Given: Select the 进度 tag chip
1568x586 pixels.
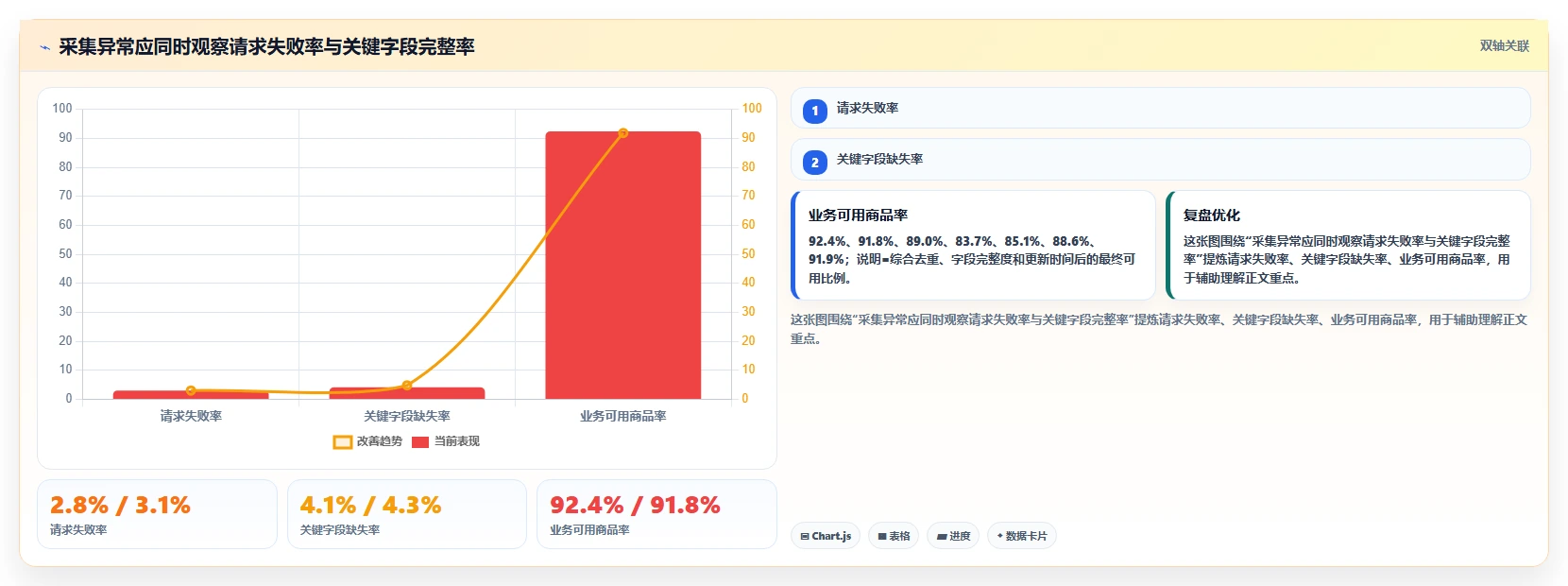Looking at the screenshot, I should click(x=953, y=536).
